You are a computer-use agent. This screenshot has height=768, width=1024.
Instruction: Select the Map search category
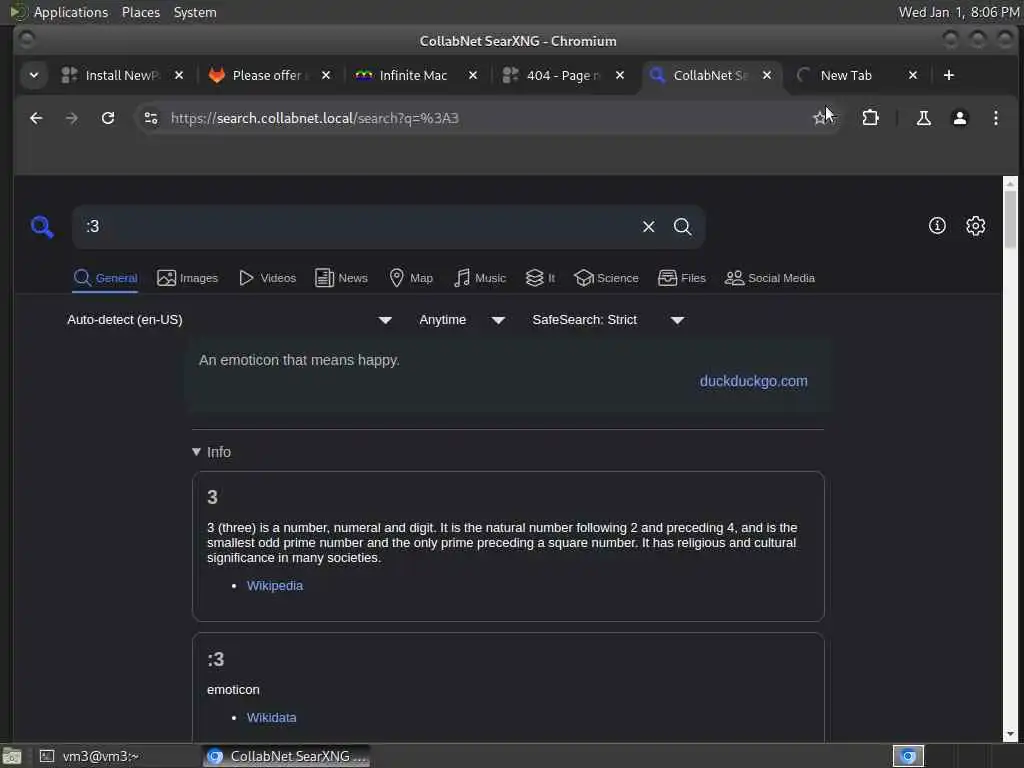click(x=411, y=278)
